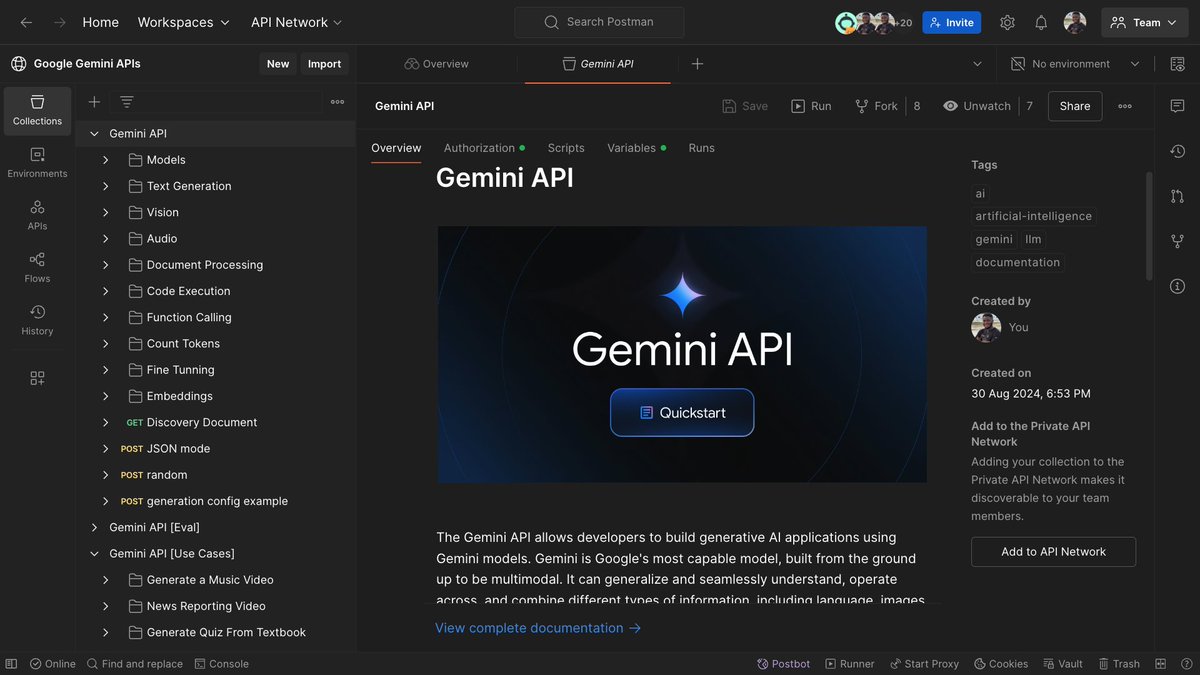Viewport: 1200px width, 675px height.
Task: Click Add to API Network button
Action: (1054, 552)
